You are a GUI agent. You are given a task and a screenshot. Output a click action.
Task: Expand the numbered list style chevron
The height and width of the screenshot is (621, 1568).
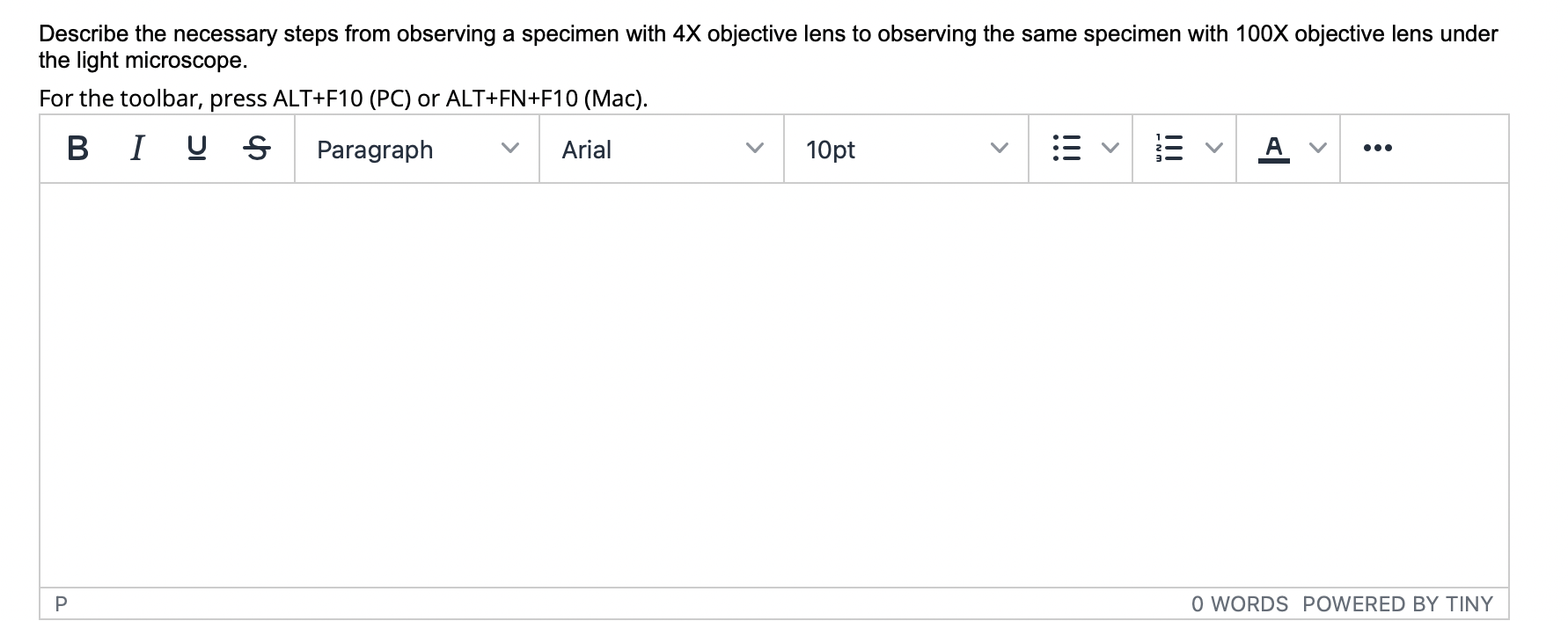tap(1214, 150)
